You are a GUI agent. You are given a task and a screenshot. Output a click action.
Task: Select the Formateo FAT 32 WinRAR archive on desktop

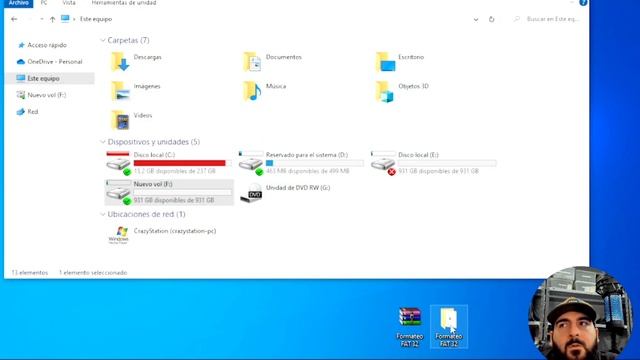pos(409,327)
